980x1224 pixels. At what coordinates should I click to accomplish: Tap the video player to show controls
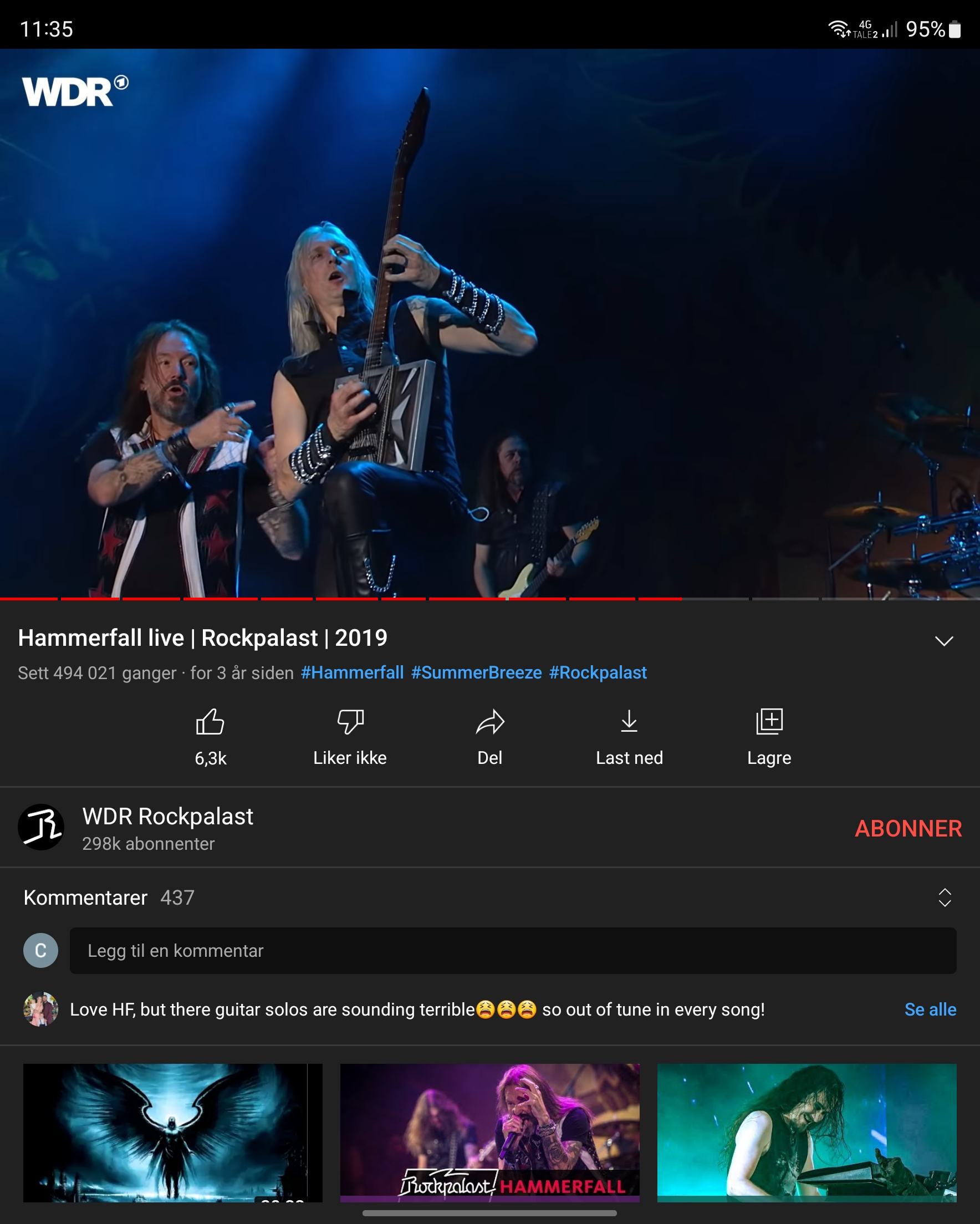490,324
